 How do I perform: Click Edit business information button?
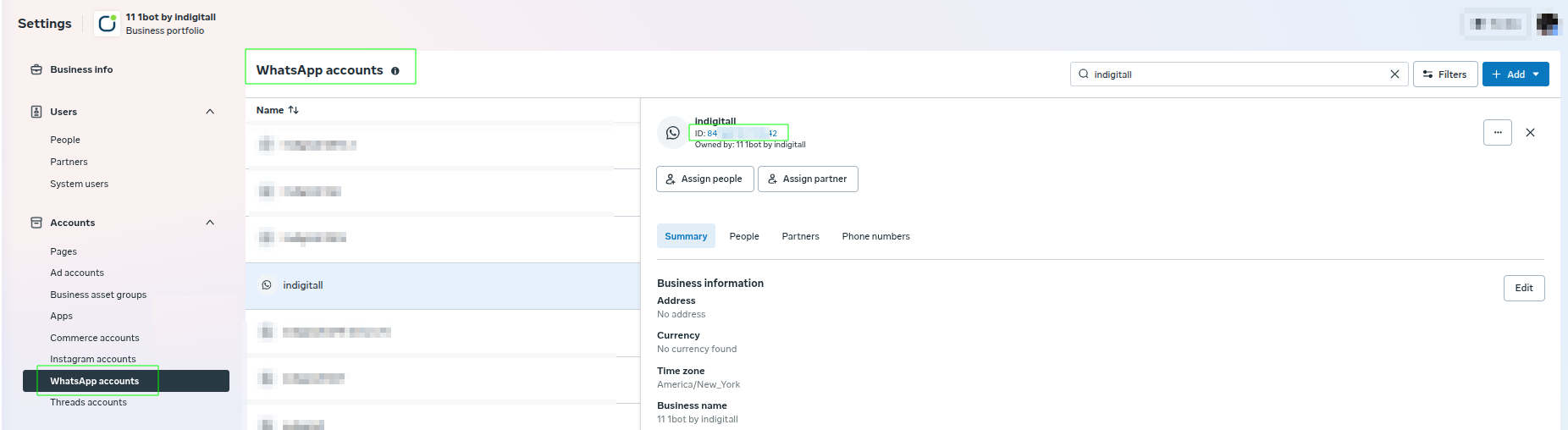click(x=1524, y=288)
